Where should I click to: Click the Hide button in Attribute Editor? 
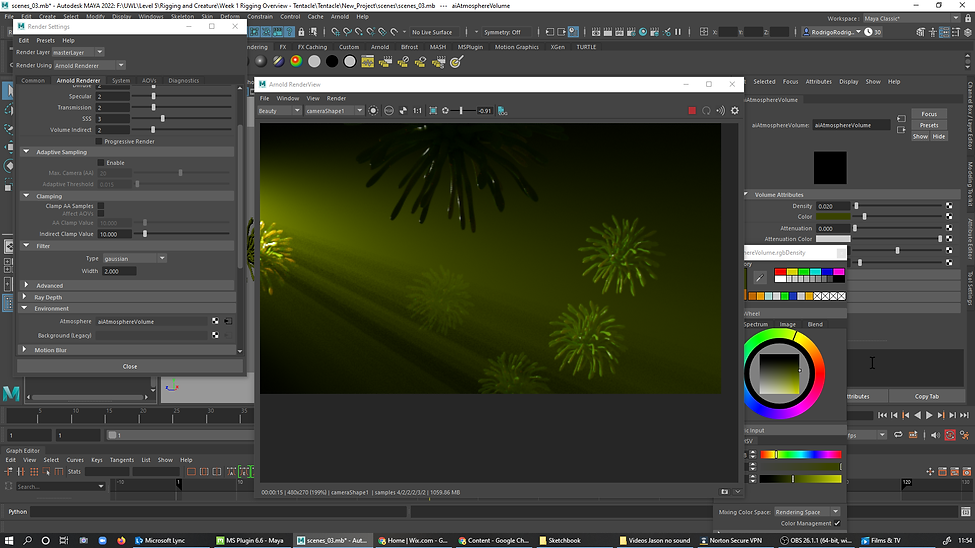pos(938,136)
